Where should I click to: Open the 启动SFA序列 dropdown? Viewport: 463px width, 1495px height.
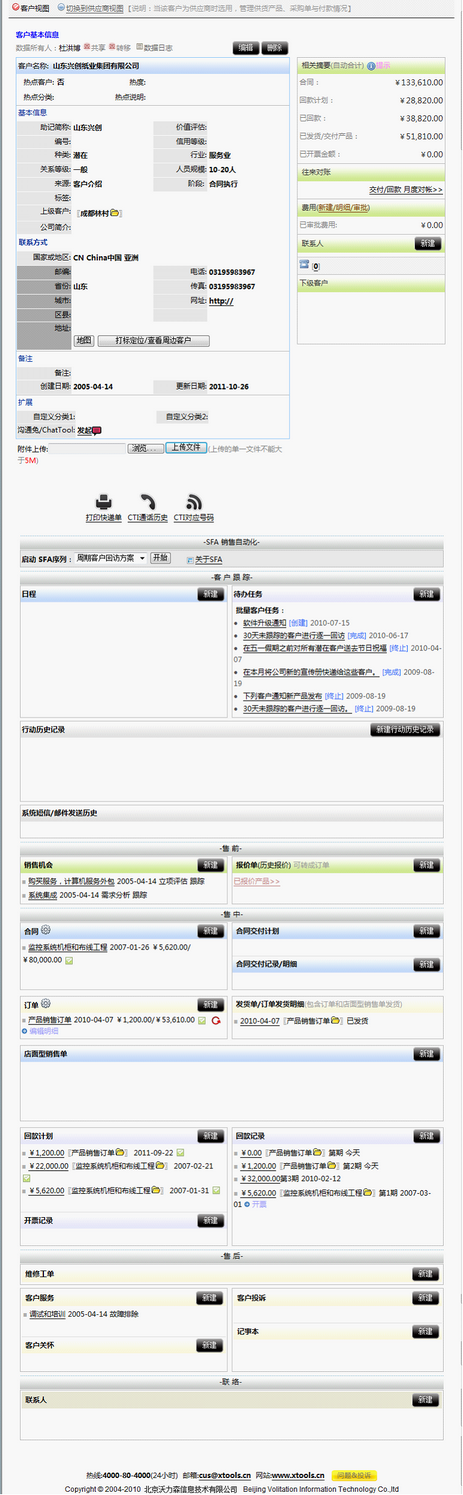(x=111, y=558)
